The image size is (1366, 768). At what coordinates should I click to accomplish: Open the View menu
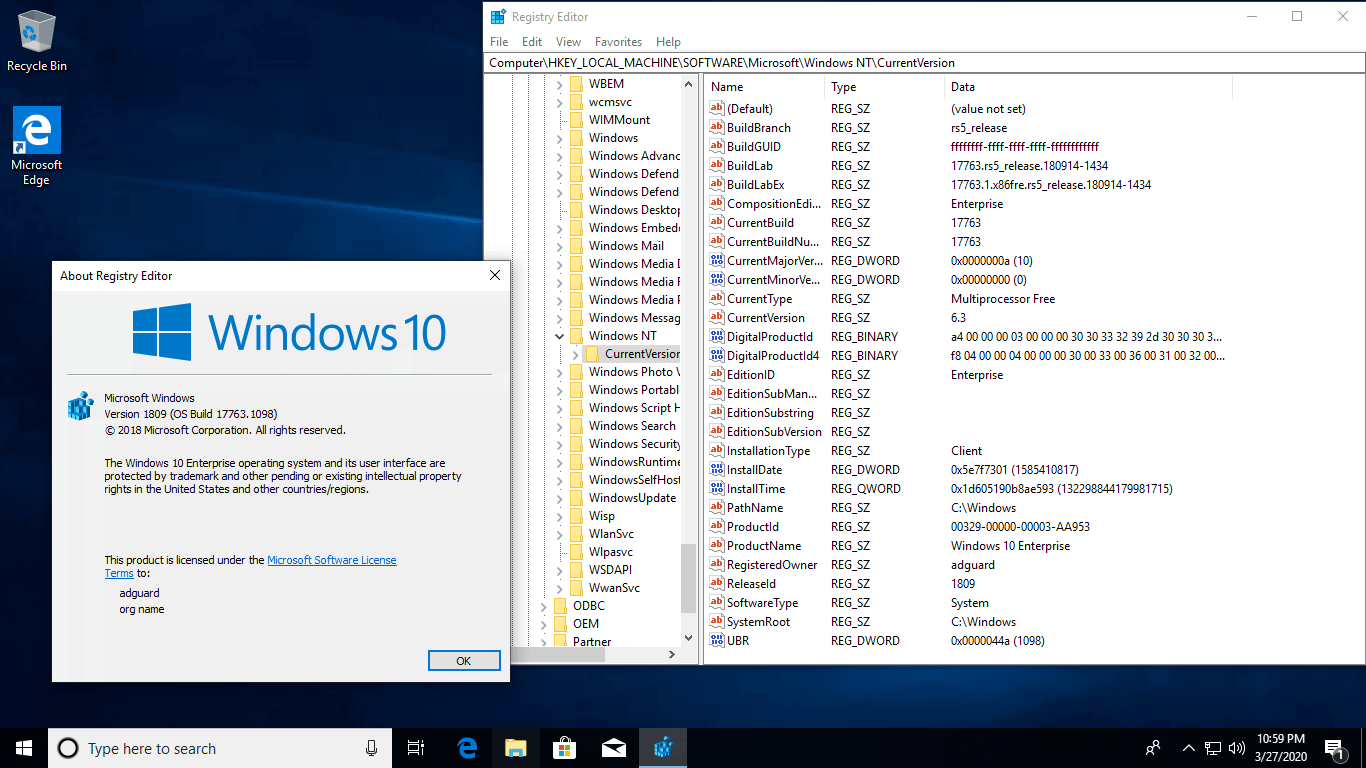click(568, 42)
